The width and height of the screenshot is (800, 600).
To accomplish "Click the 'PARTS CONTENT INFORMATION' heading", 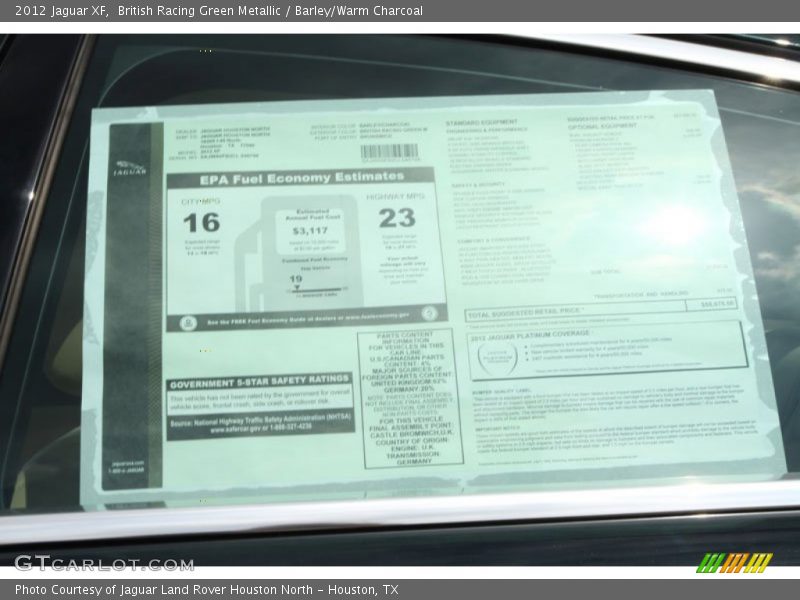I will (406, 338).
